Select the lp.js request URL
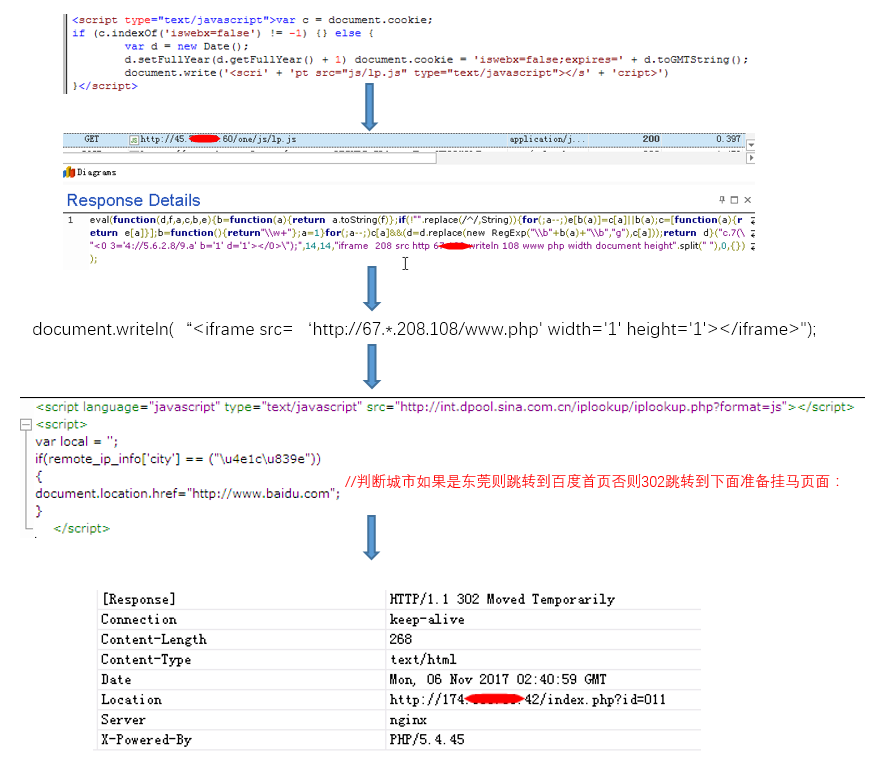This screenshot has width=870, height=762. (218, 139)
